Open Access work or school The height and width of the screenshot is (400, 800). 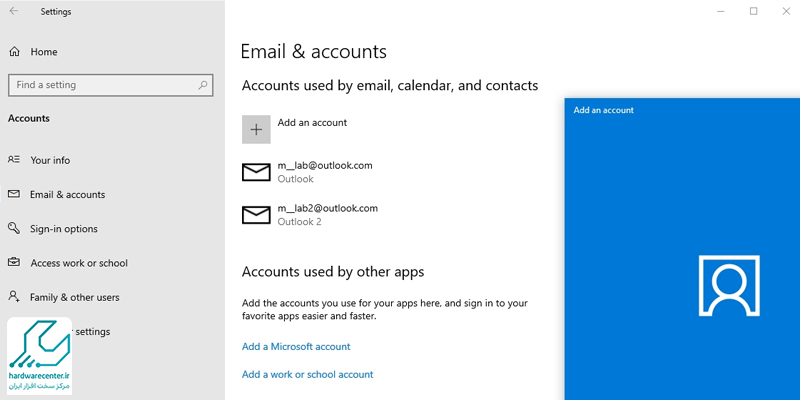[79, 263]
